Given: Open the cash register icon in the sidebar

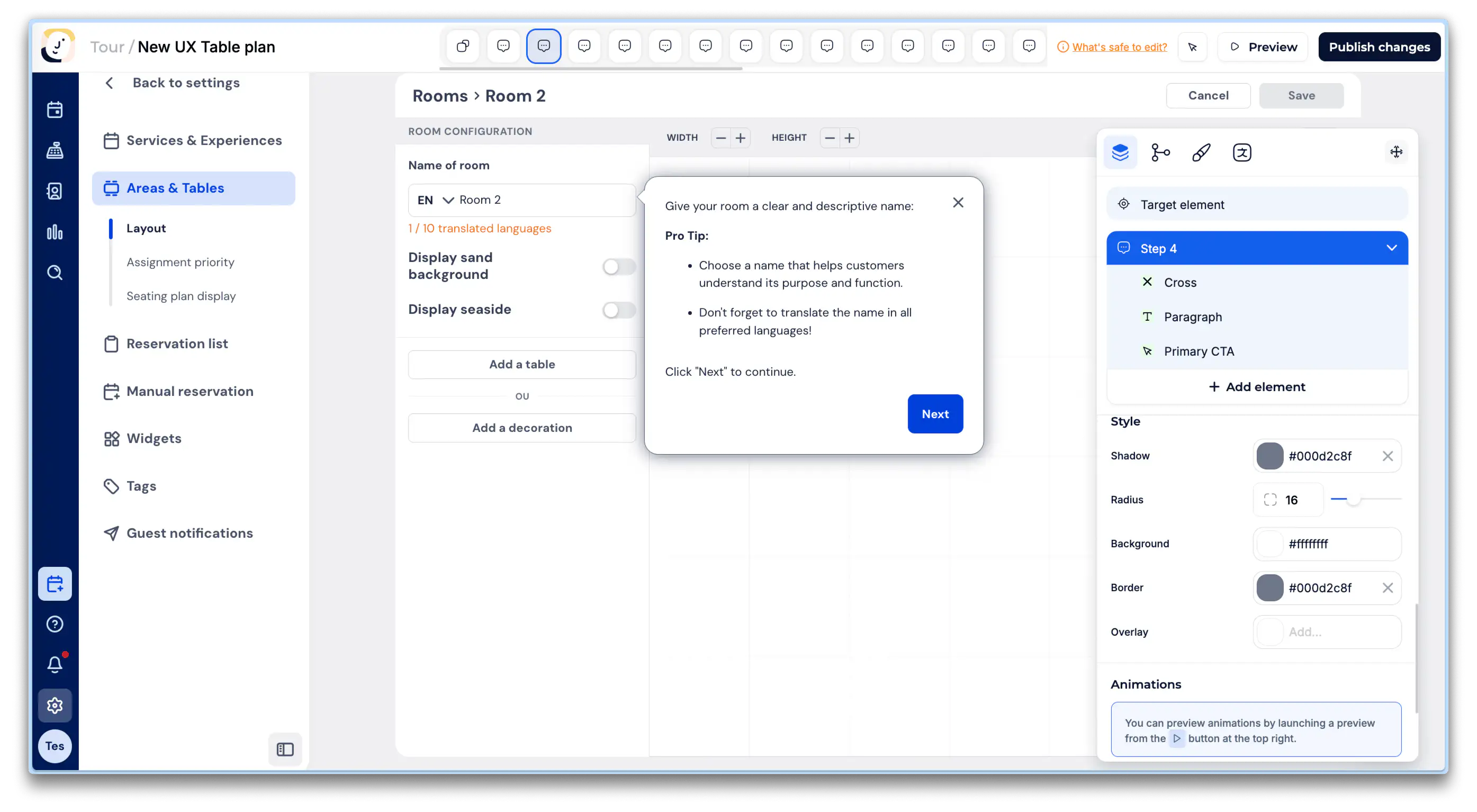Looking at the screenshot, I should coord(55,150).
